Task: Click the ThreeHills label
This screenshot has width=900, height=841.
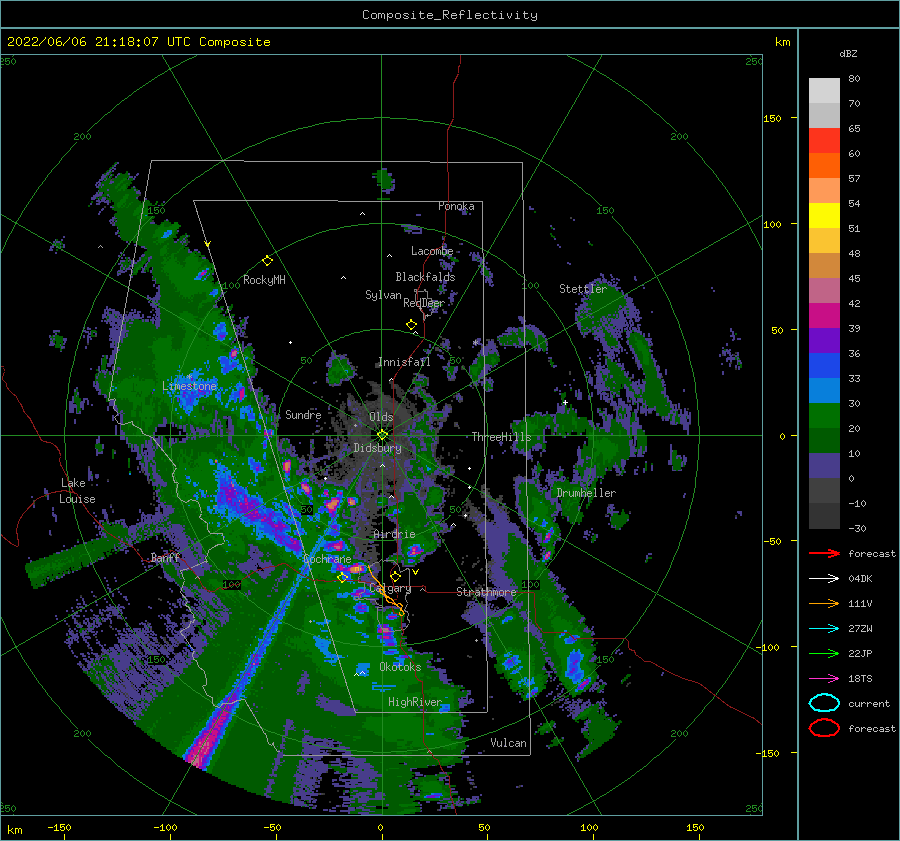Action: click(502, 437)
